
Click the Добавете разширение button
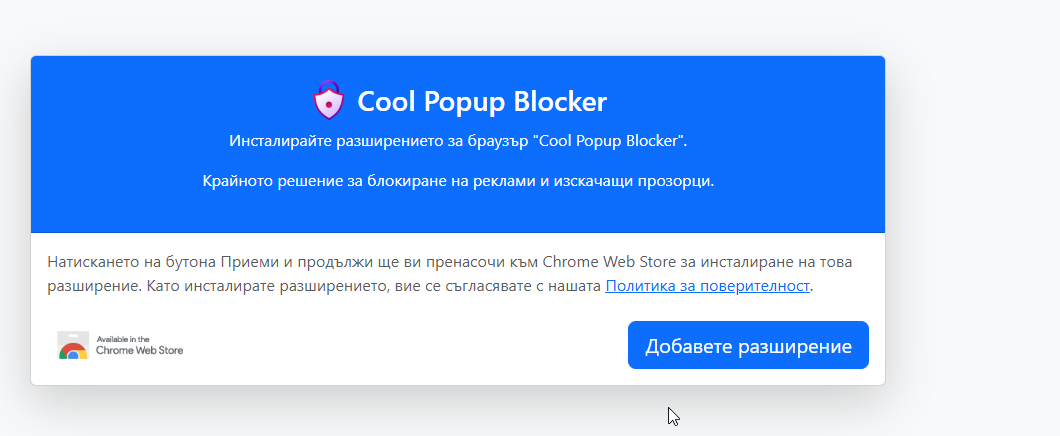(x=748, y=345)
